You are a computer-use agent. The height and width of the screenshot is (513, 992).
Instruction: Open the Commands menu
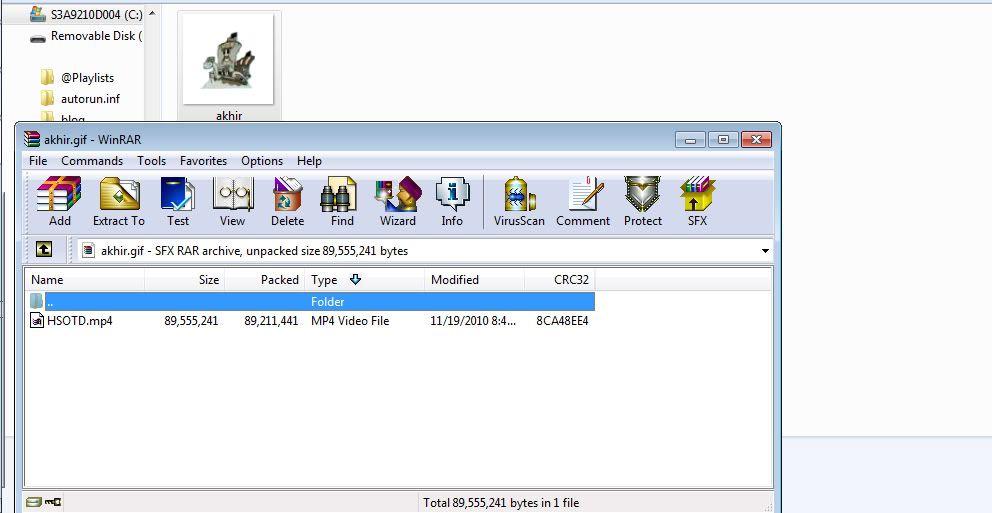pos(92,161)
